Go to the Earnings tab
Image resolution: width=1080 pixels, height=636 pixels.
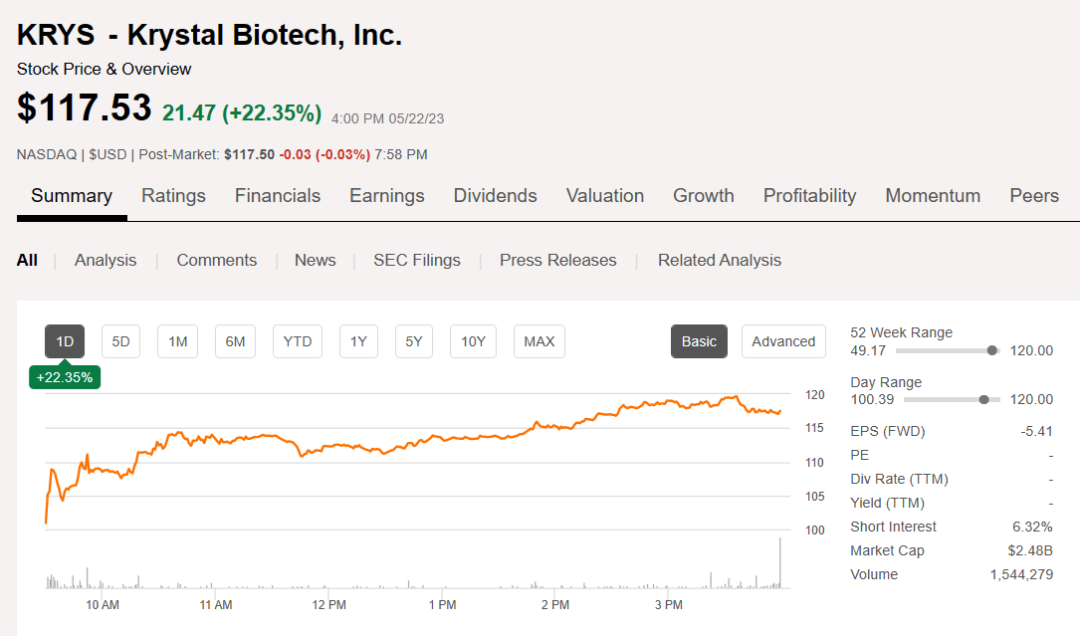click(x=387, y=196)
